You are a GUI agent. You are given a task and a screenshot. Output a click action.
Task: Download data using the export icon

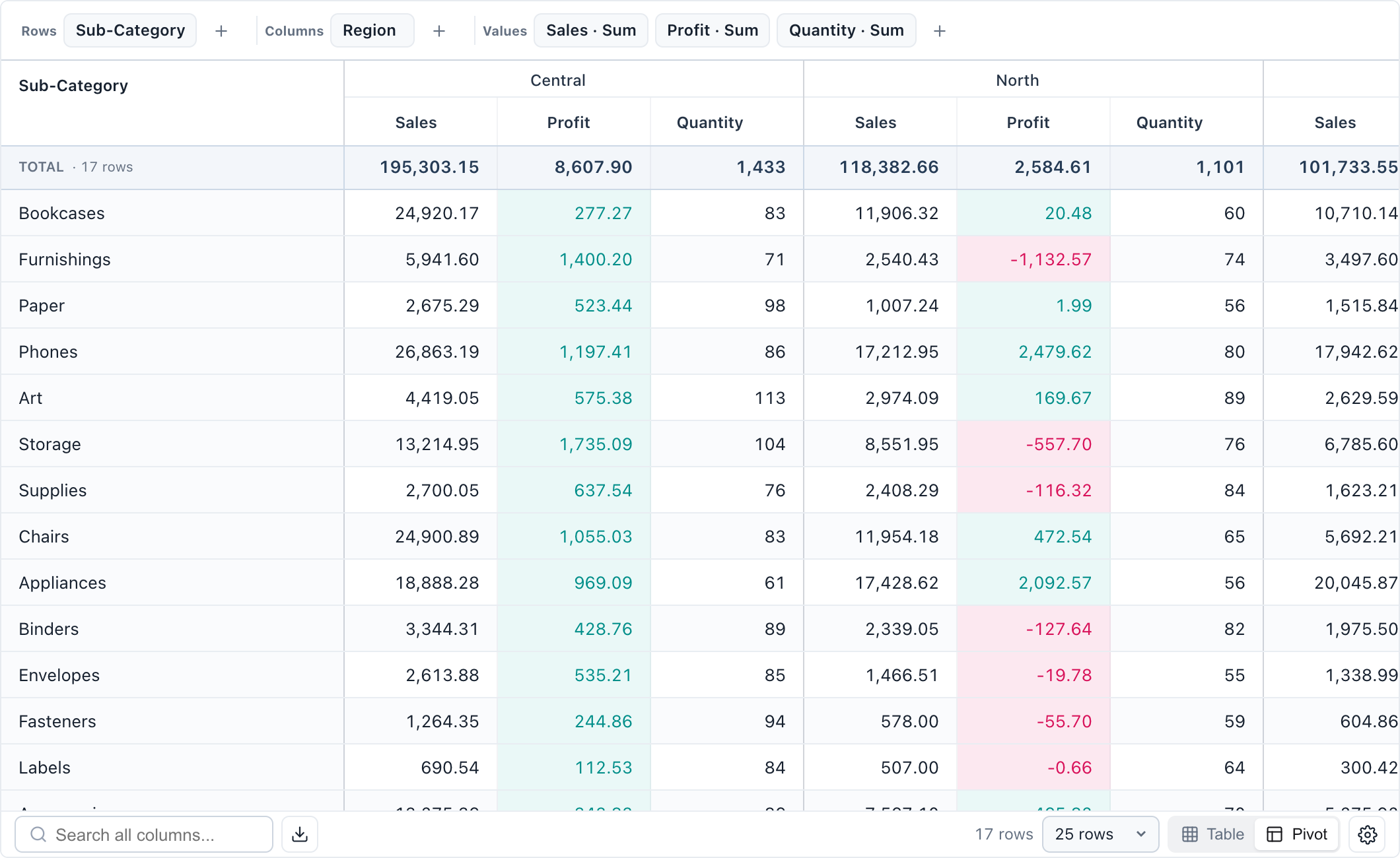point(300,834)
